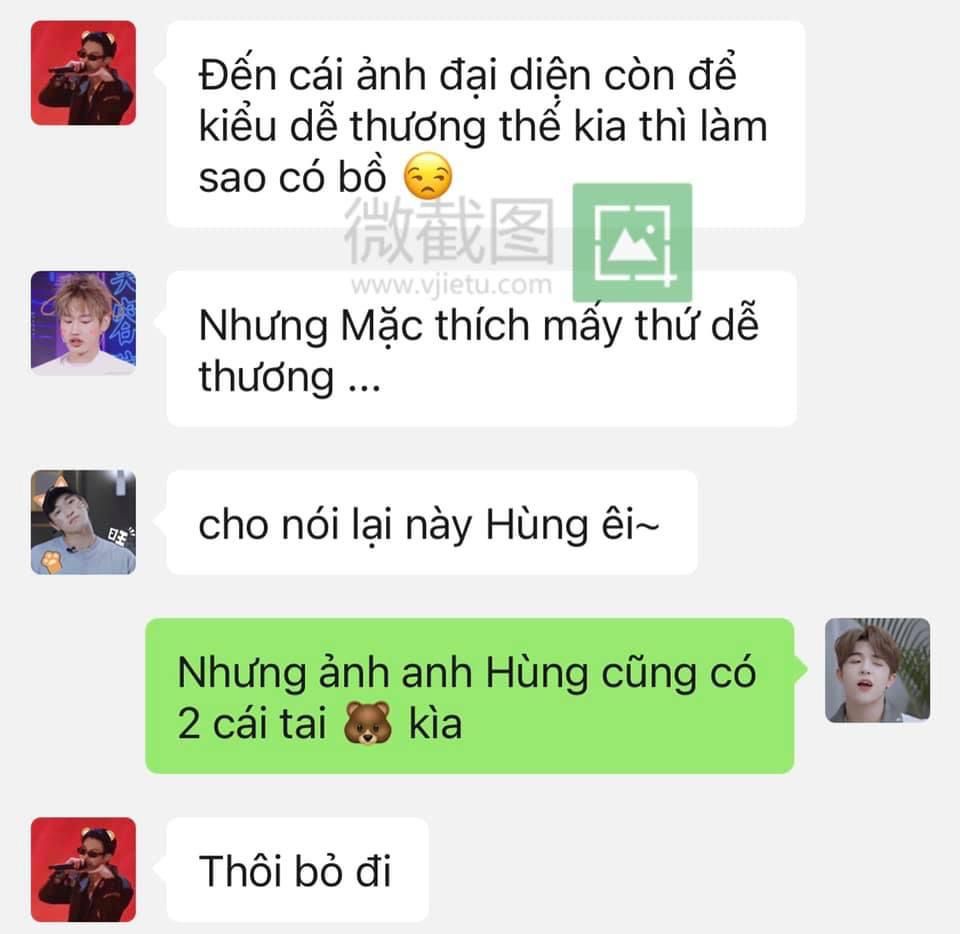Open the red avatar next to "Thôi bỏ đi"
The height and width of the screenshot is (934, 960).
pos(83,869)
